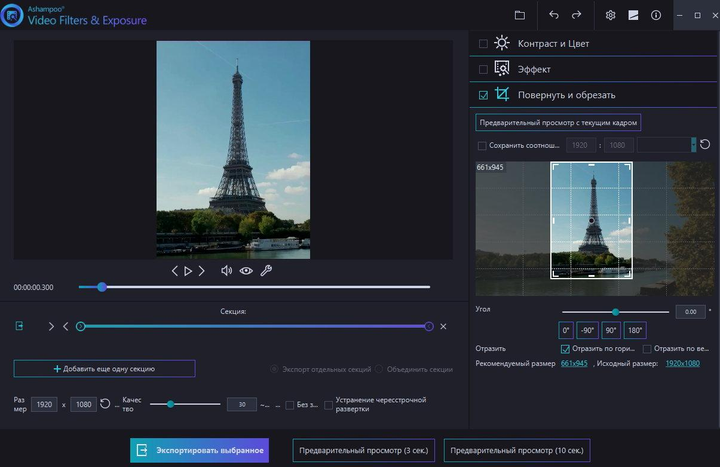The height and width of the screenshot is (467, 720).
Task: Click Добавить еще одну секцию button
Action: pyautogui.click(x=104, y=369)
